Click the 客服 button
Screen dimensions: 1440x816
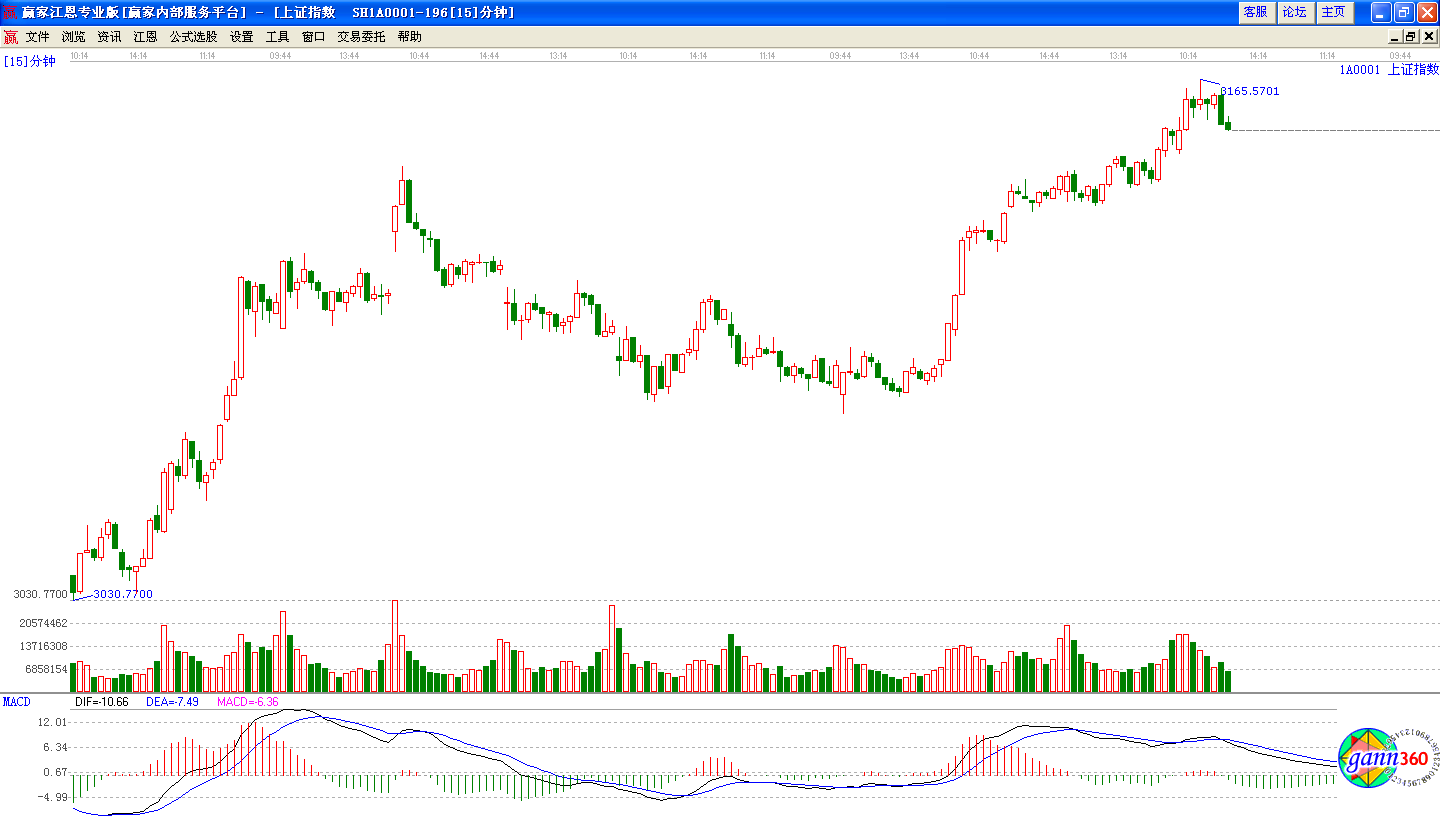coord(1255,12)
